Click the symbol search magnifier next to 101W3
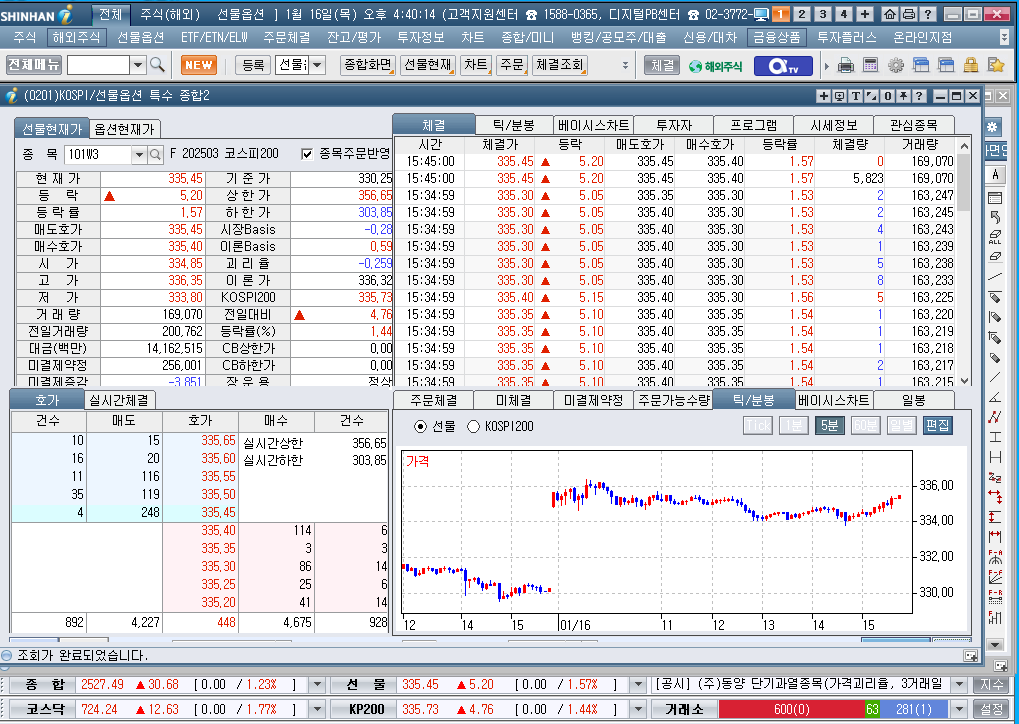Viewport: 1019px width, 724px height. point(155,155)
